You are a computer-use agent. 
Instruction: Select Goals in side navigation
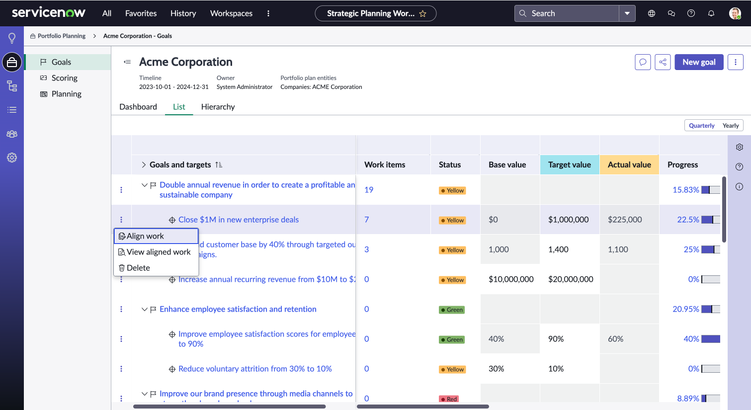click(x=68, y=62)
